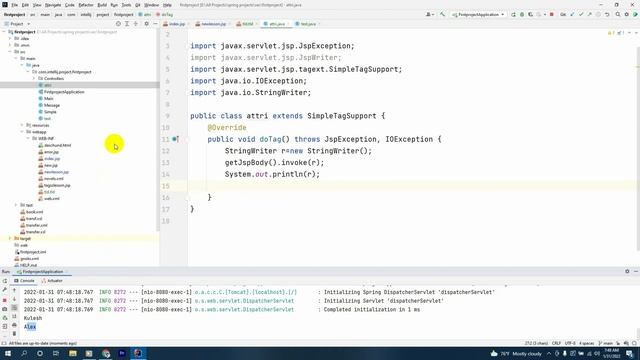640x360 pixels.
Task: Click the Rollback undo icon in toolbar
Action: [607, 15]
